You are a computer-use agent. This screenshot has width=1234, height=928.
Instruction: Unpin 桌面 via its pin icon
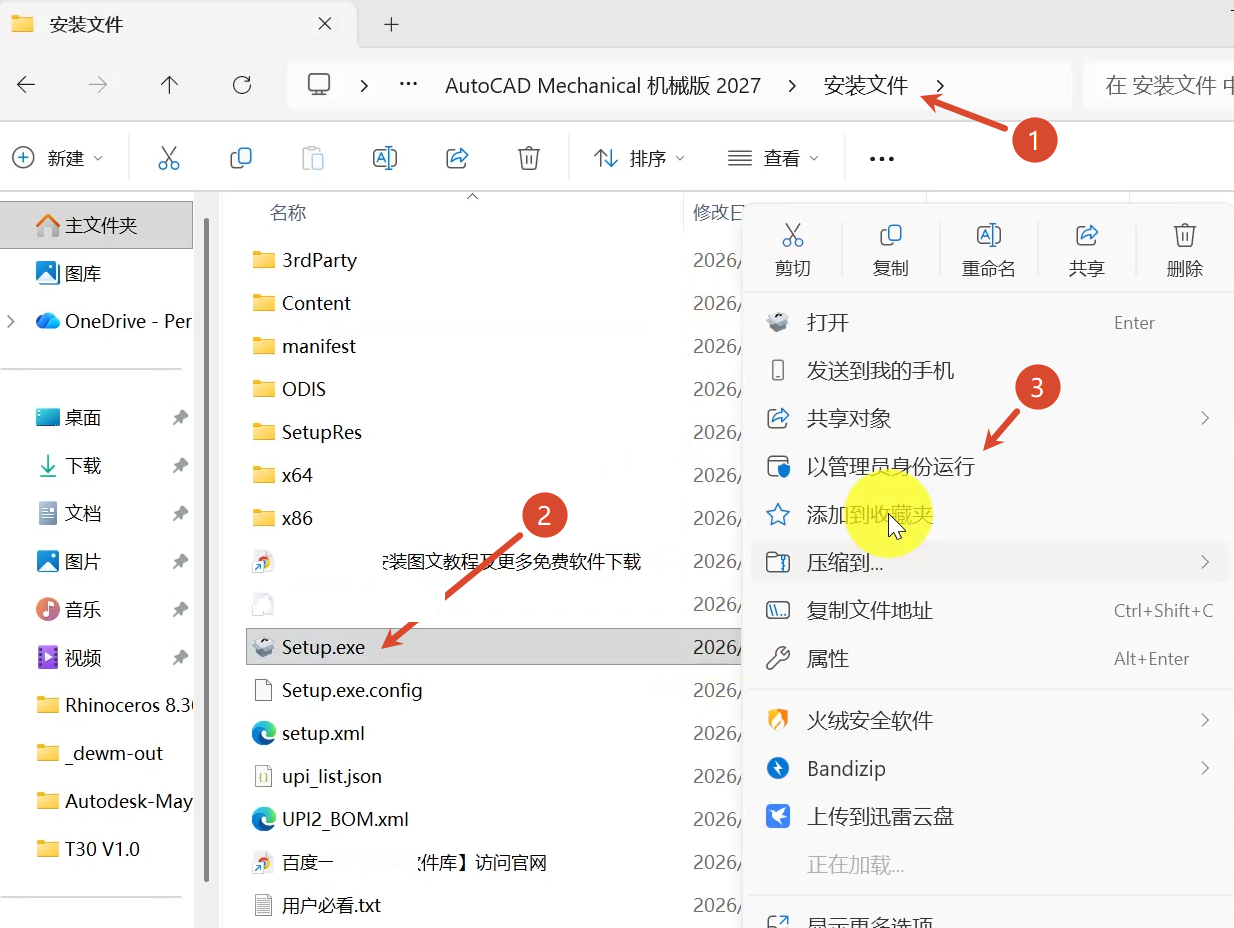point(180,418)
